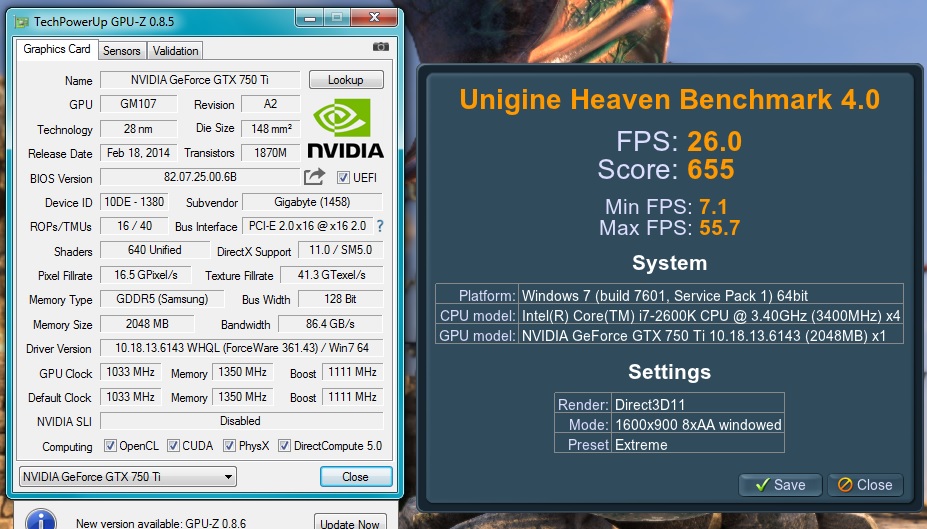The image size is (927, 529).
Task: Switch to the Sensors tab
Action: click(x=122, y=51)
